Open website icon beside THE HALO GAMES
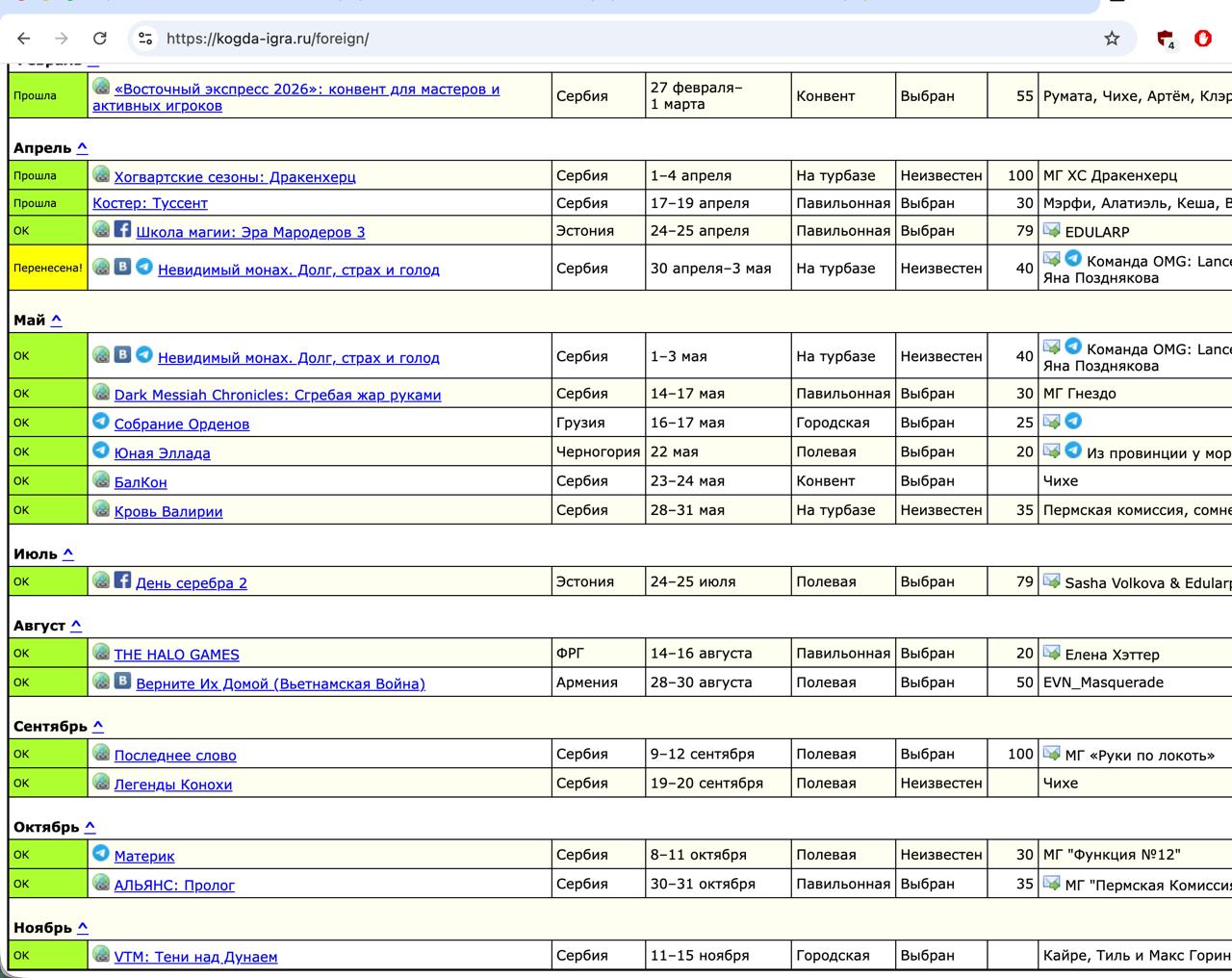 (101, 653)
